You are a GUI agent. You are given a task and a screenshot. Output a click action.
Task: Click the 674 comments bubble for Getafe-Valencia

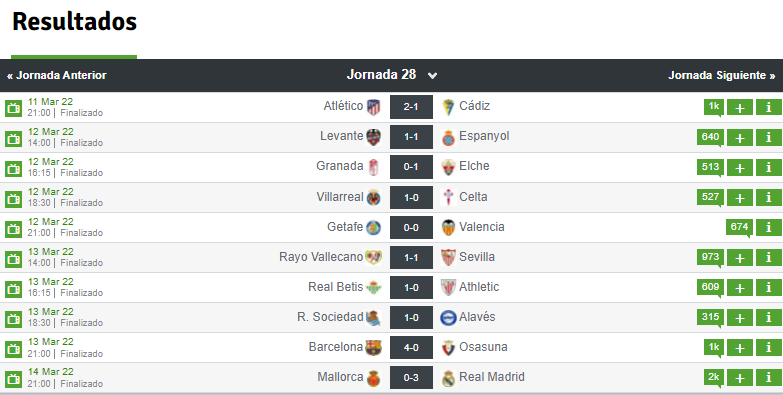coord(739,228)
